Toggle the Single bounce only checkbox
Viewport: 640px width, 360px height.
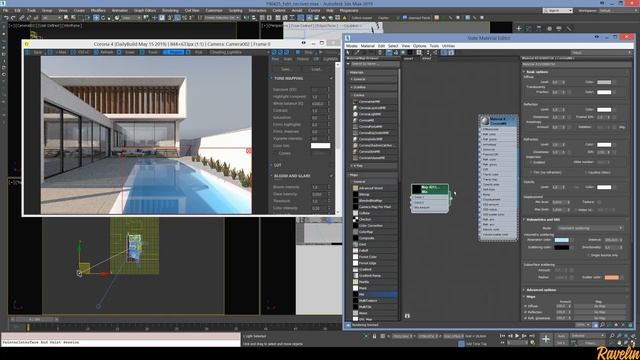coord(589,255)
